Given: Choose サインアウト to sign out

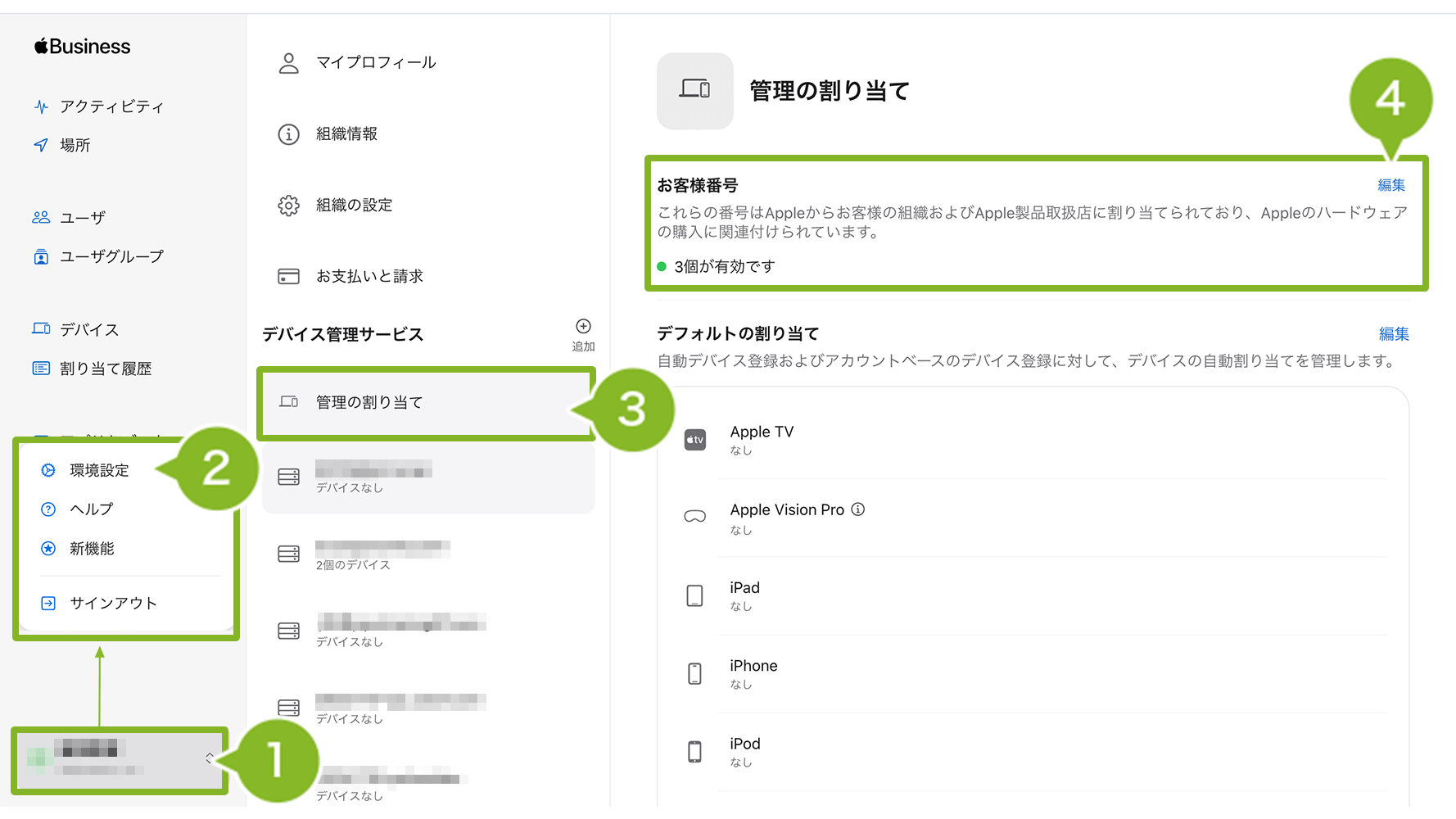Looking at the screenshot, I should click(x=113, y=604).
